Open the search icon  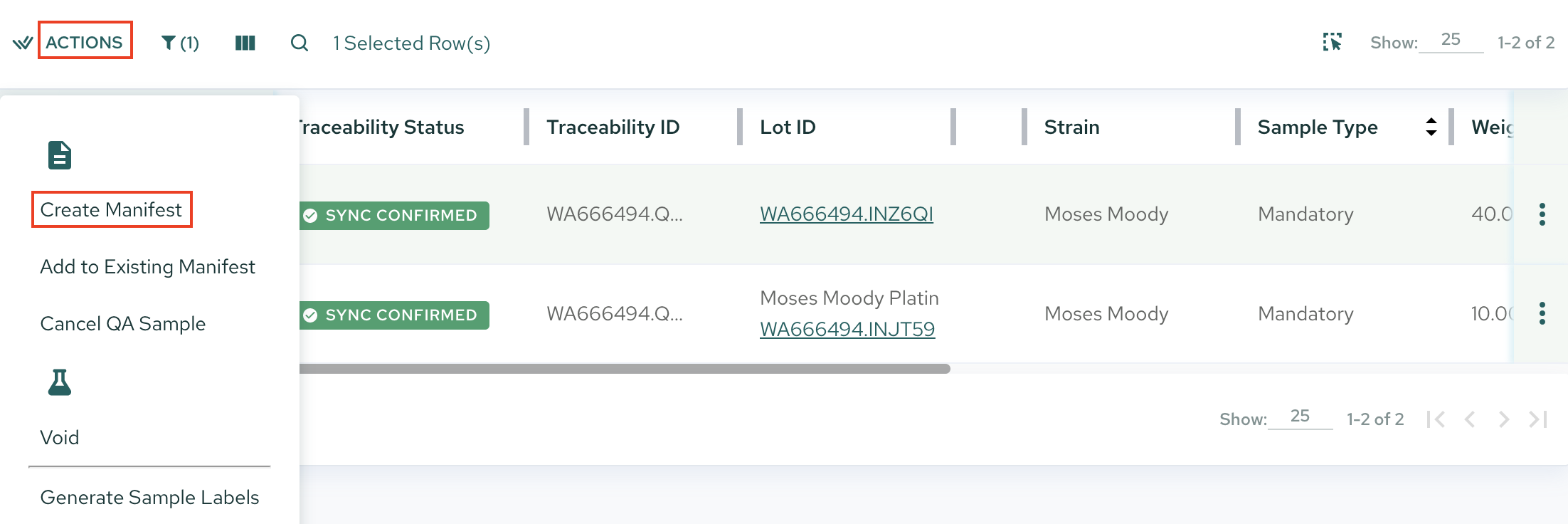(x=300, y=43)
